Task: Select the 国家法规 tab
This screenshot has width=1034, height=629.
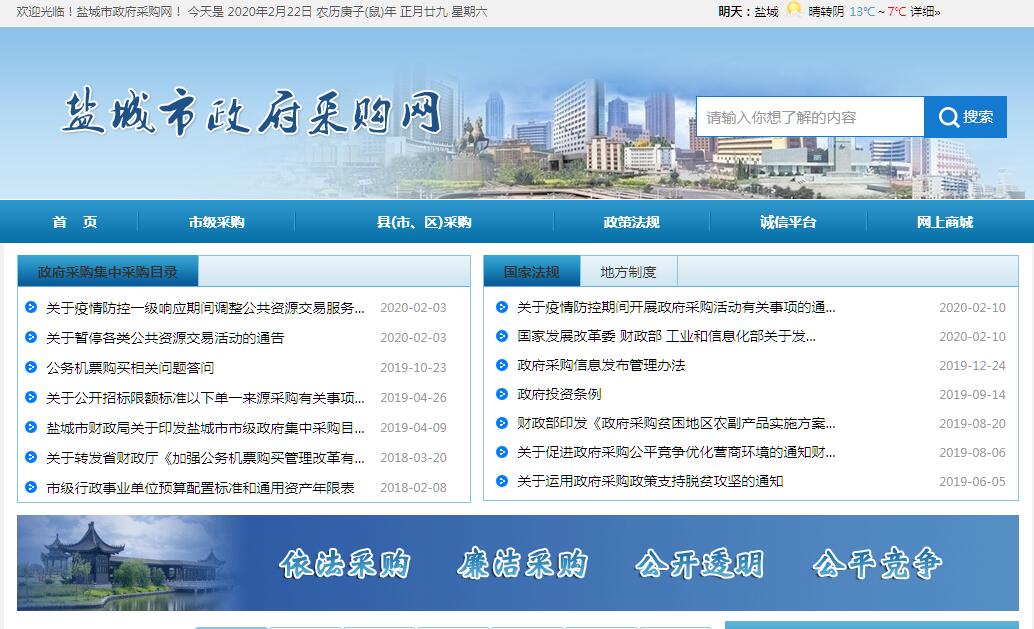Action: click(x=531, y=272)
